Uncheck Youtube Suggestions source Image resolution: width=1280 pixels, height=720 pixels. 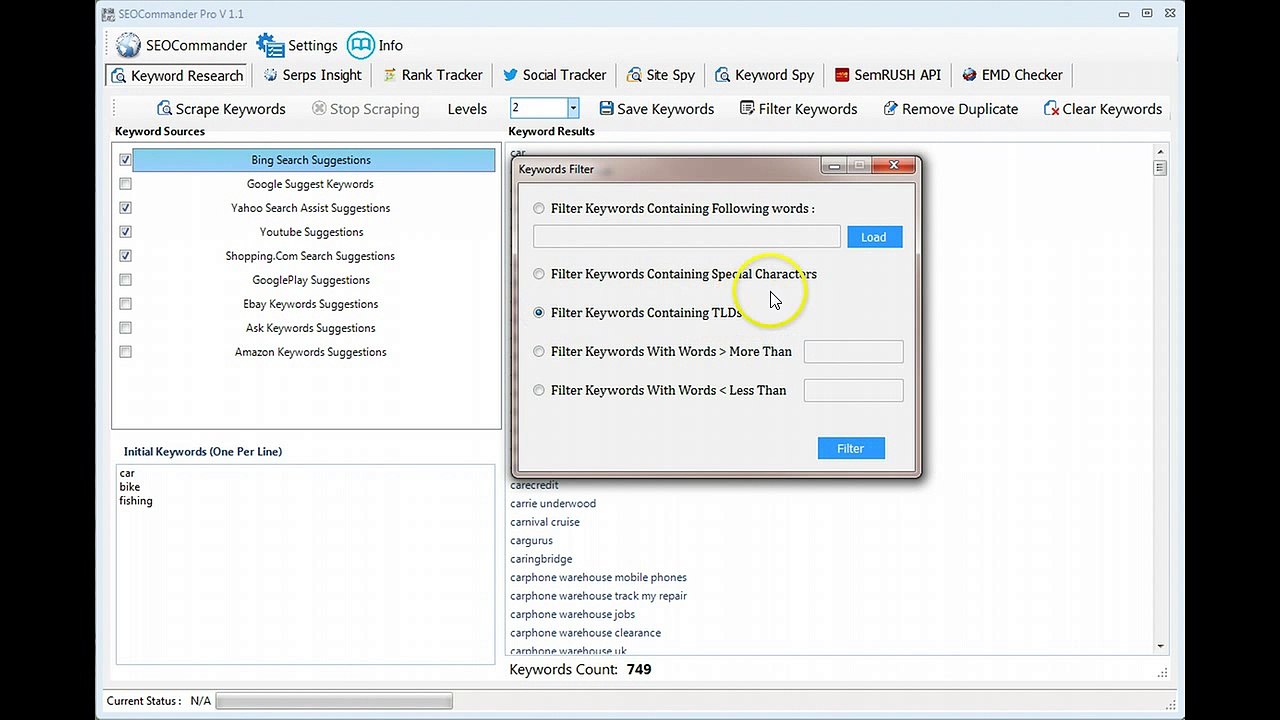click(125, 232)
